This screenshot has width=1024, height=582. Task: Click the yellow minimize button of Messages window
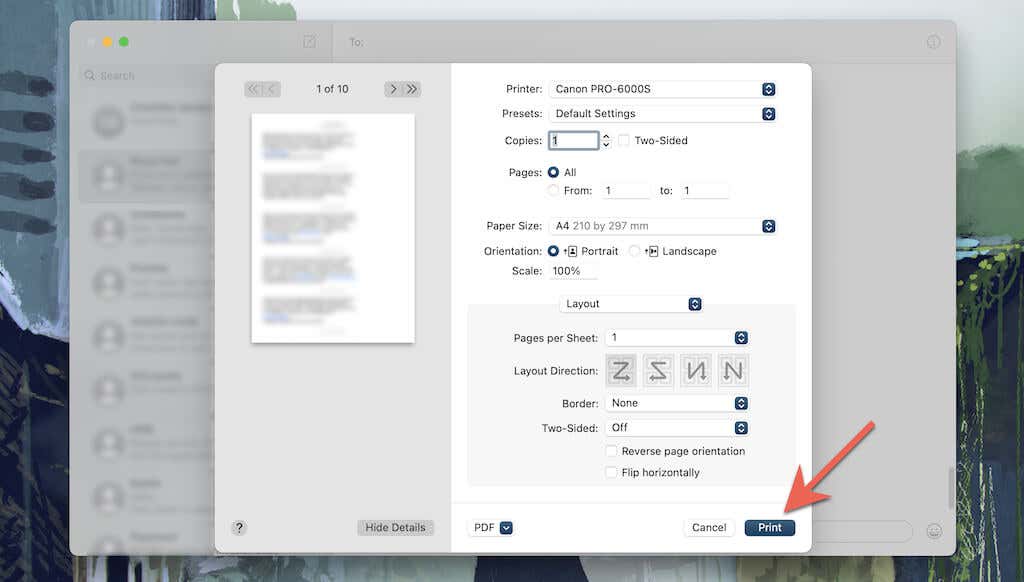click(x=107, y=42)
